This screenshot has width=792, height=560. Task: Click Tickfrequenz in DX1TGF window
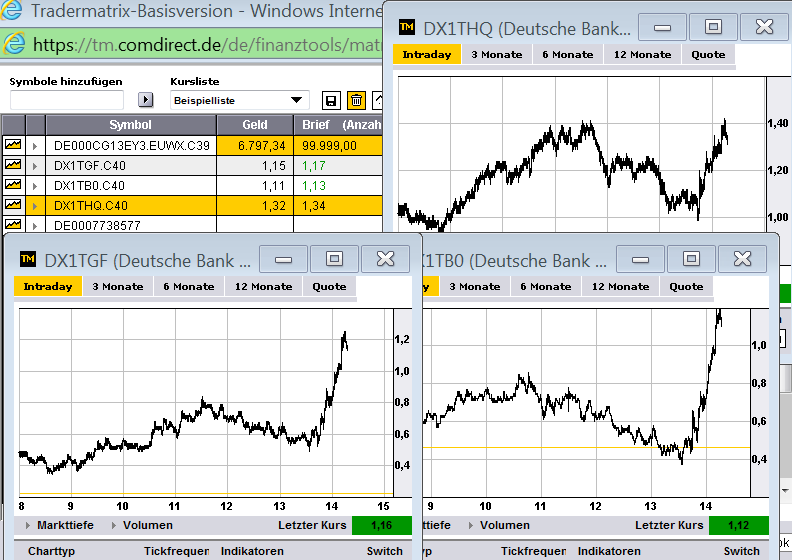(176, 551)
